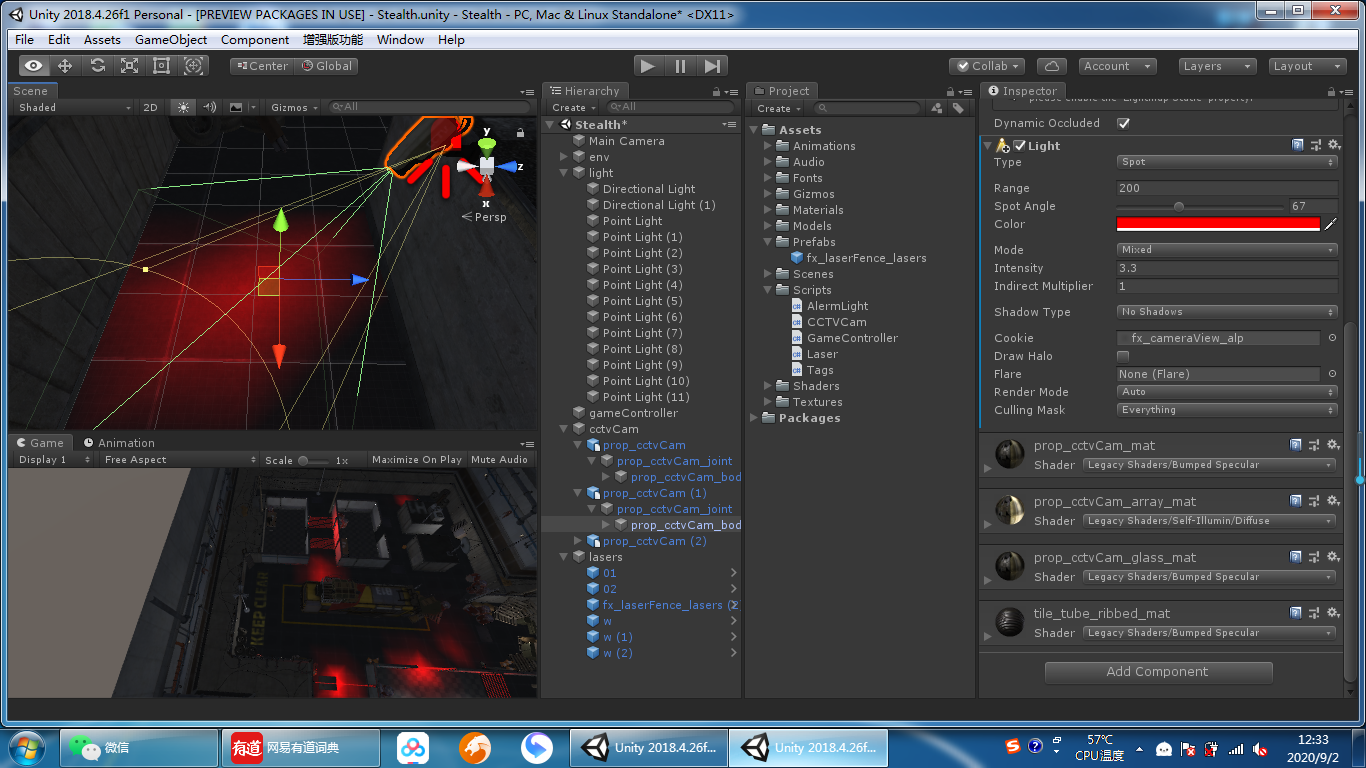This screenshot has height=768, width=1366.
Task: Enable the Draw Halo checkbox
Action: 1123,356
